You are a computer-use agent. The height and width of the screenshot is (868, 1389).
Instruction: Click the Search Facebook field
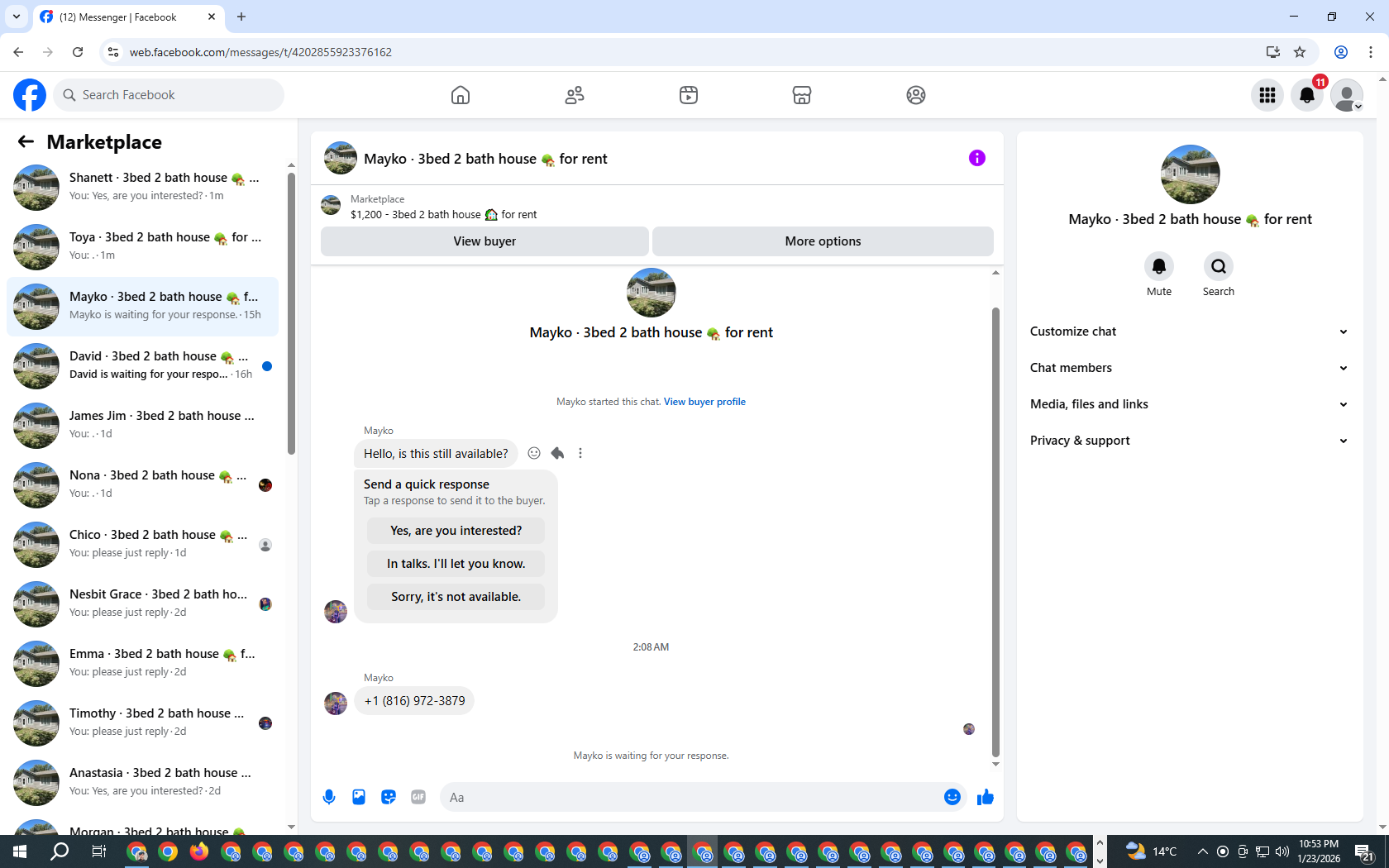tap(169, 95)
